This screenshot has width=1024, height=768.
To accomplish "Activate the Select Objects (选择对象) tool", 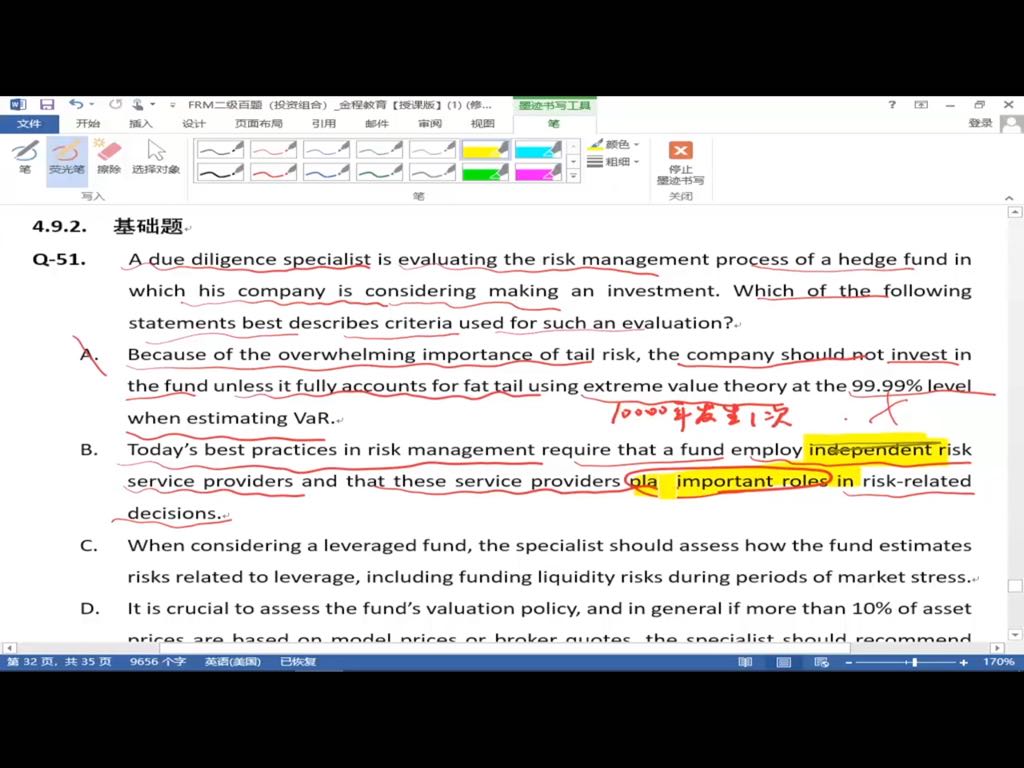I will [x=156, y=157].
